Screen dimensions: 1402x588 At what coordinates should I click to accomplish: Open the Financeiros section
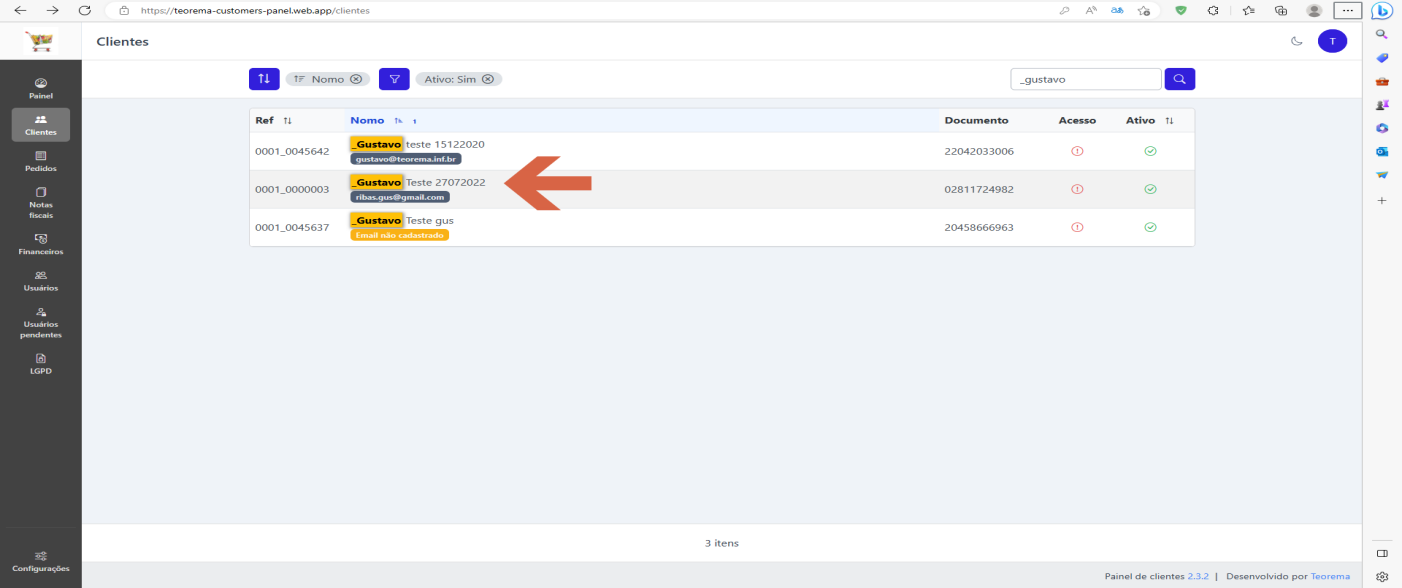(41, 245)
